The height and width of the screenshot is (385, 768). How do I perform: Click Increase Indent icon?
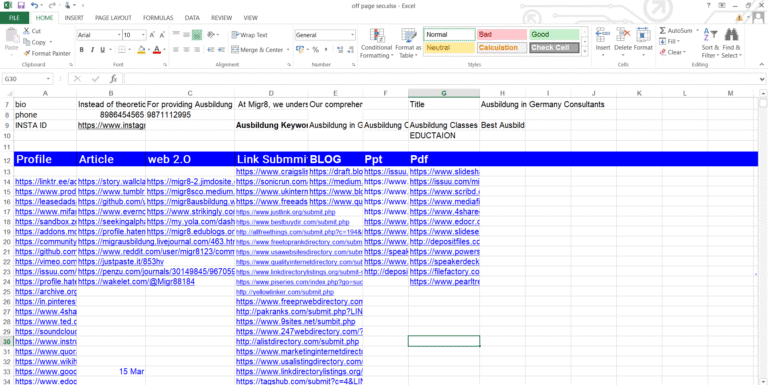point(221,49)
